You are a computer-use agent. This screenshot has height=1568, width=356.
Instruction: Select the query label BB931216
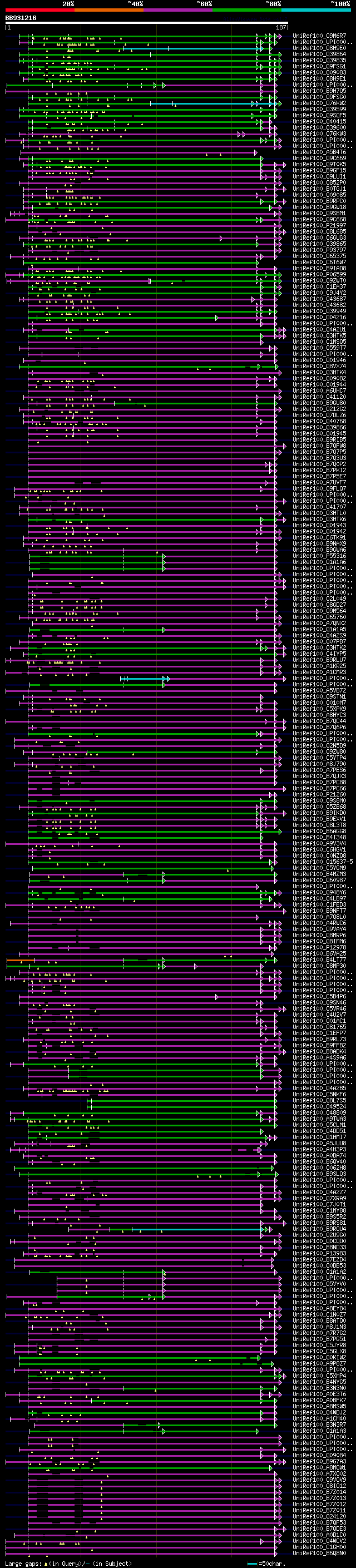21,18
